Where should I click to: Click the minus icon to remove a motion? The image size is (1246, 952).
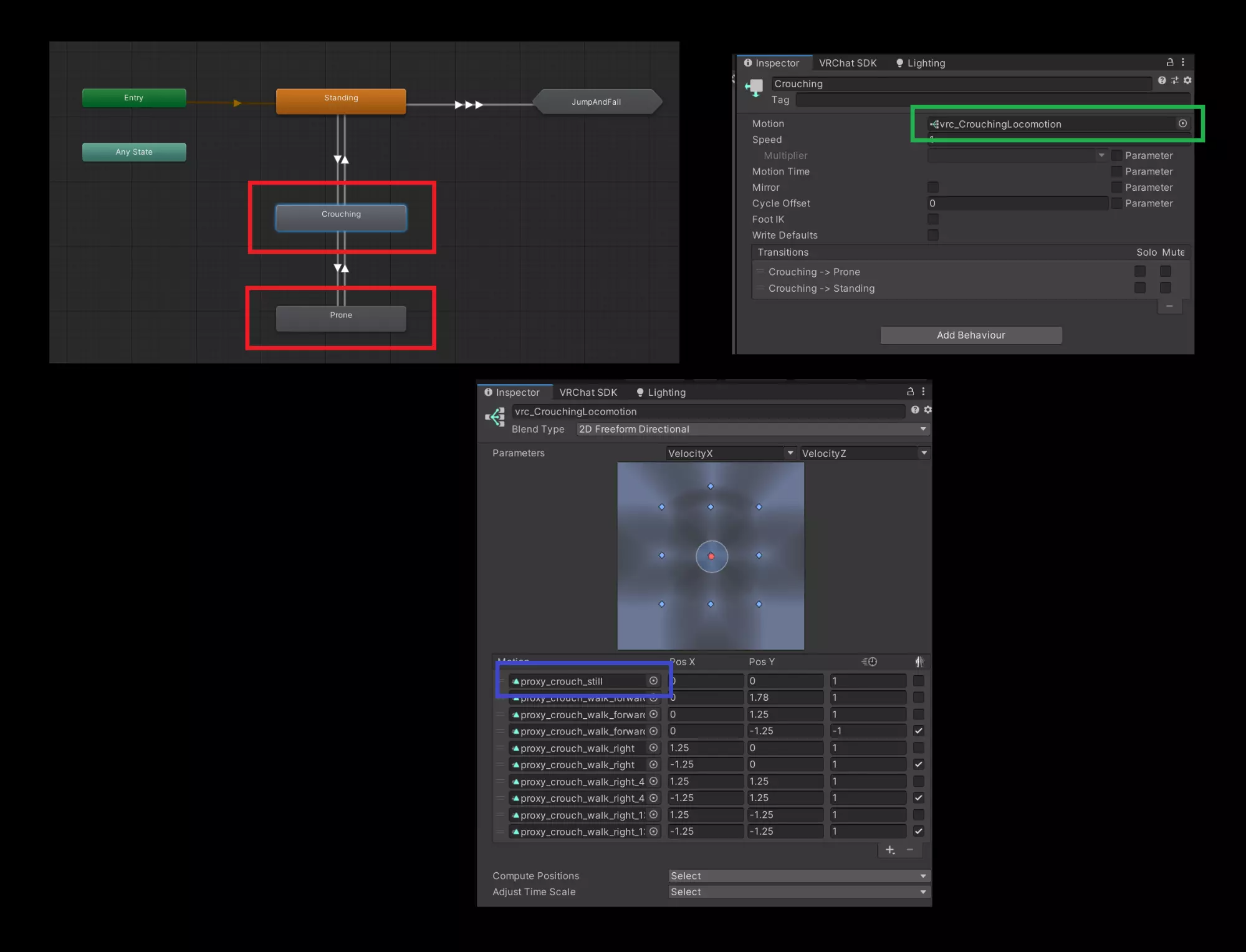[910, 850]
